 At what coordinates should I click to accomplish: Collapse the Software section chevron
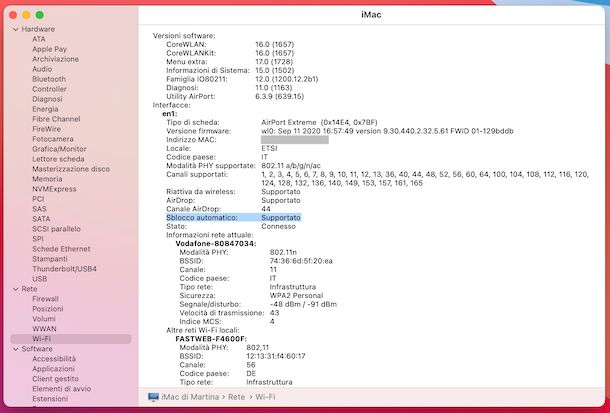click(x=16, y=349)
